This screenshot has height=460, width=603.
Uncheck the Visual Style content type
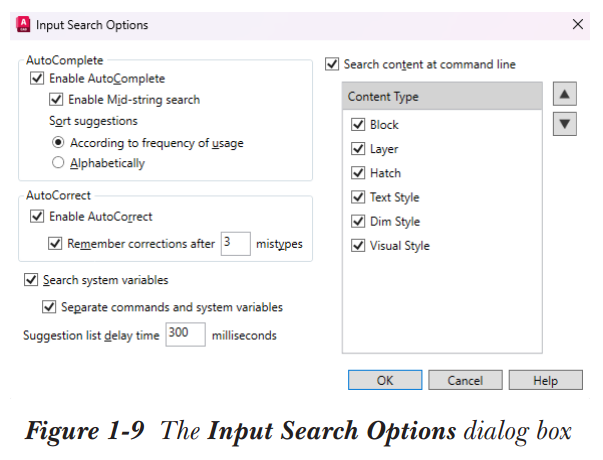358,246
